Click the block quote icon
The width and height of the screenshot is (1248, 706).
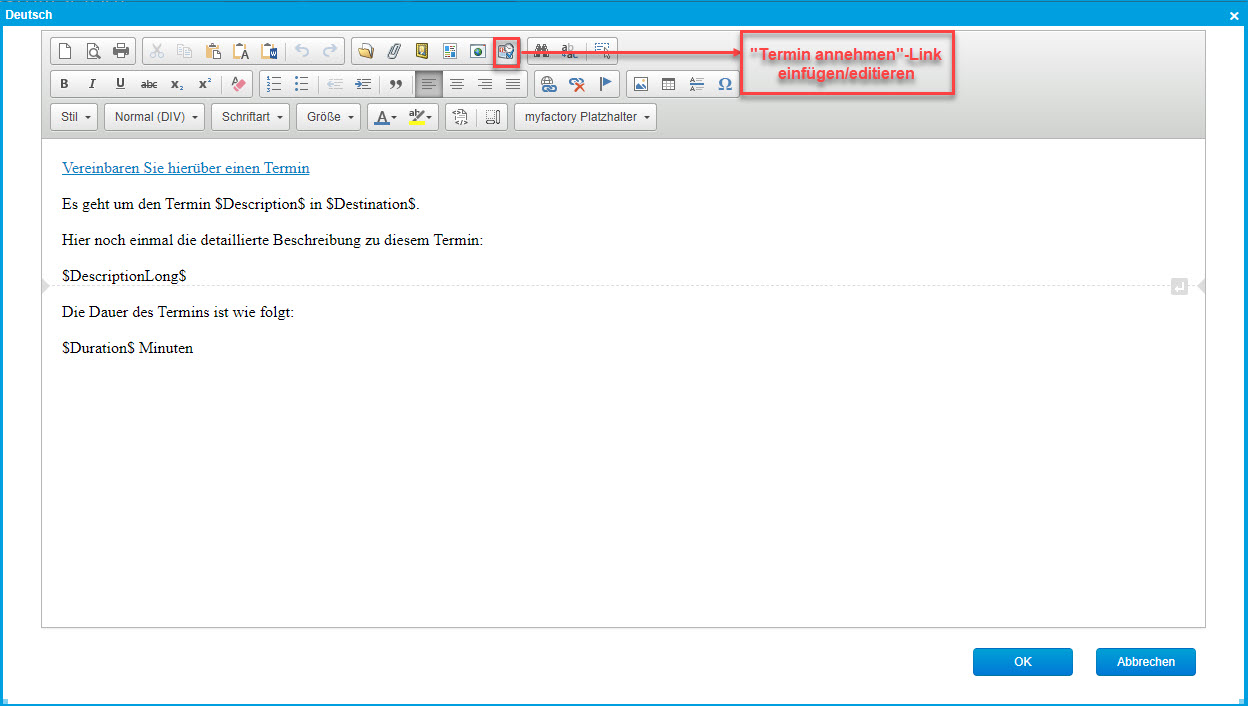click(395, 84)
